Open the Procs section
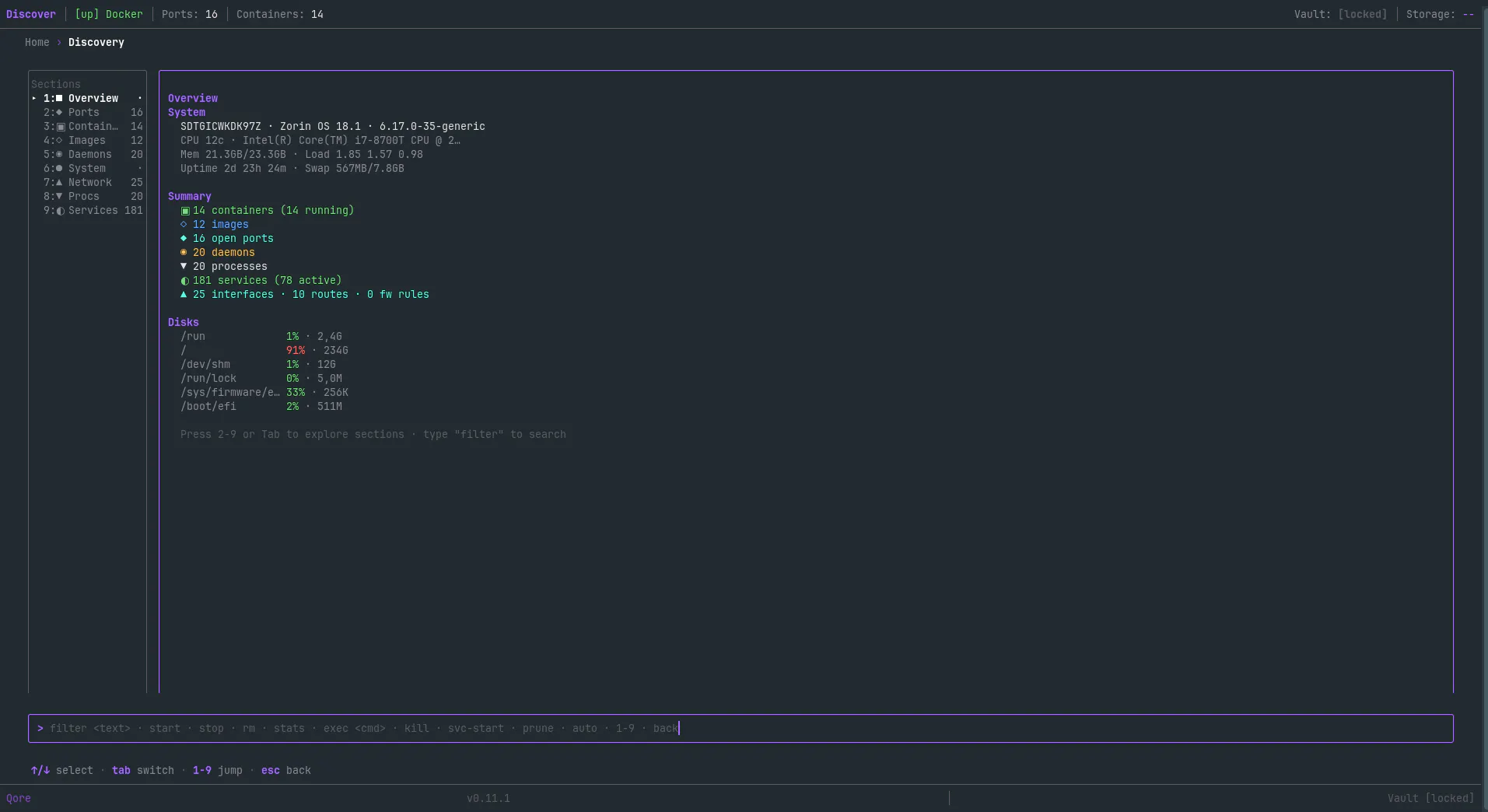The width and height of the screenshot is (1488, 812). click(87, 196)
